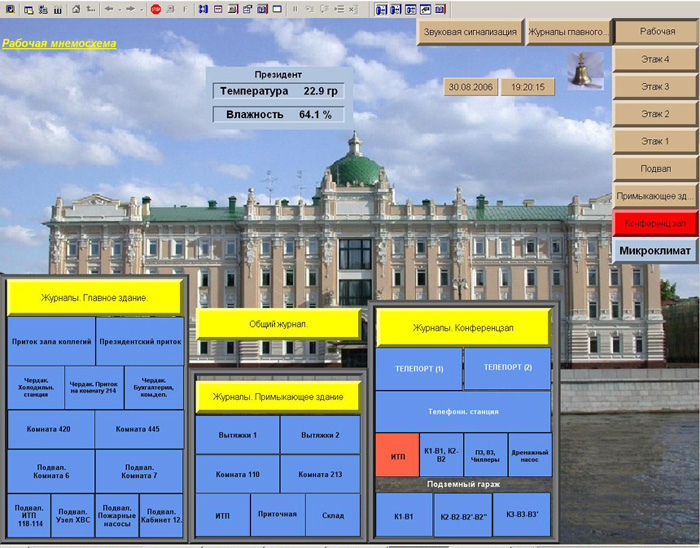Image resolution: width=700 pixels, height=548 pixels.
Task: Click the yellow Общий журнал button
Action: [x=277, y=324]
